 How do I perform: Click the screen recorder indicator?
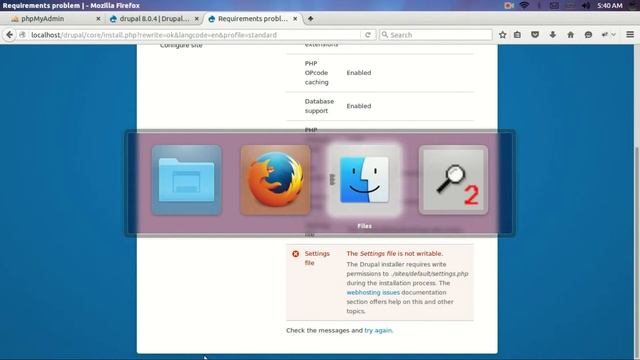click(509, 5)
